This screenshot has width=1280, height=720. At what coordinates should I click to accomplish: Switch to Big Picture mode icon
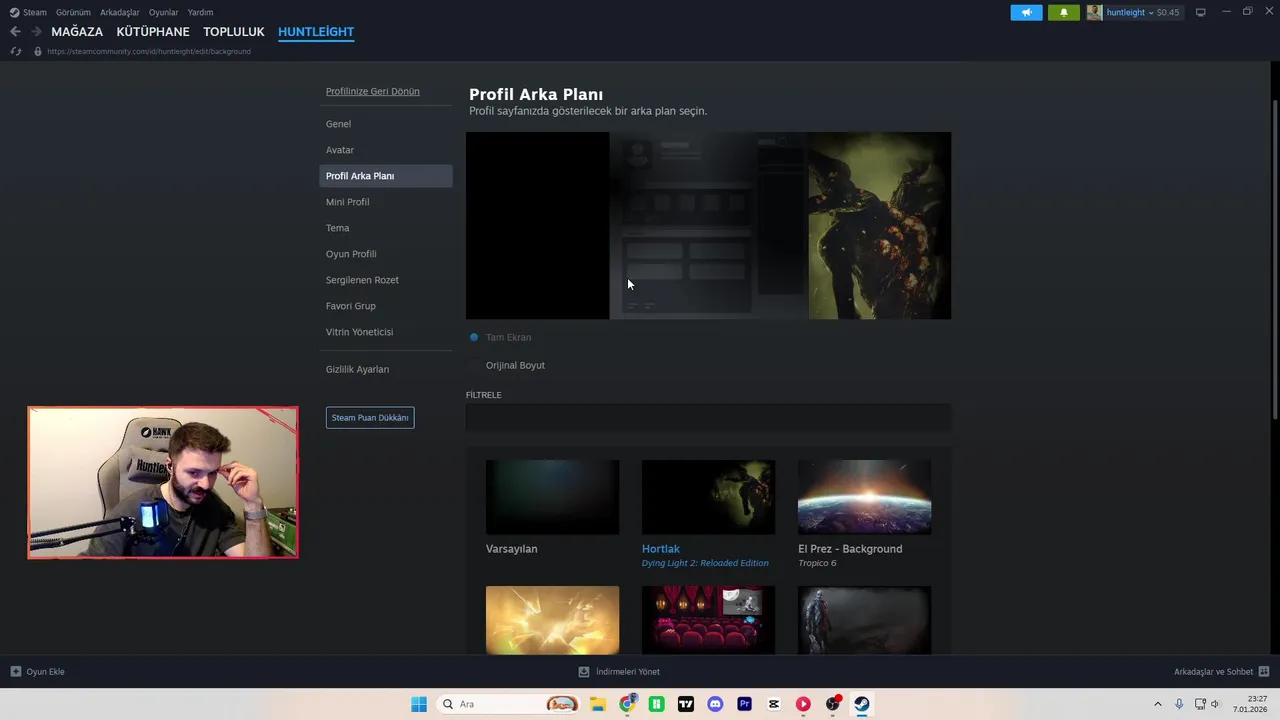(1201, 12)
